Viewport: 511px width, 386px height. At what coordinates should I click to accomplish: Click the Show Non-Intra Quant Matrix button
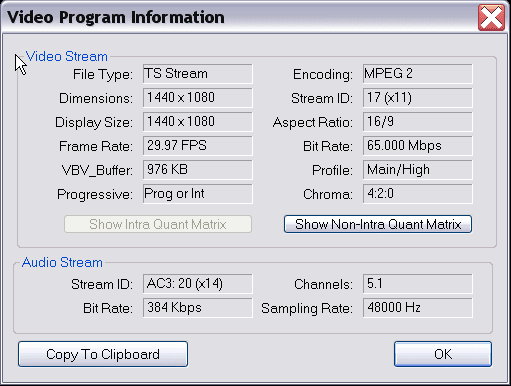pyautogui.click(x=378, y=224)
